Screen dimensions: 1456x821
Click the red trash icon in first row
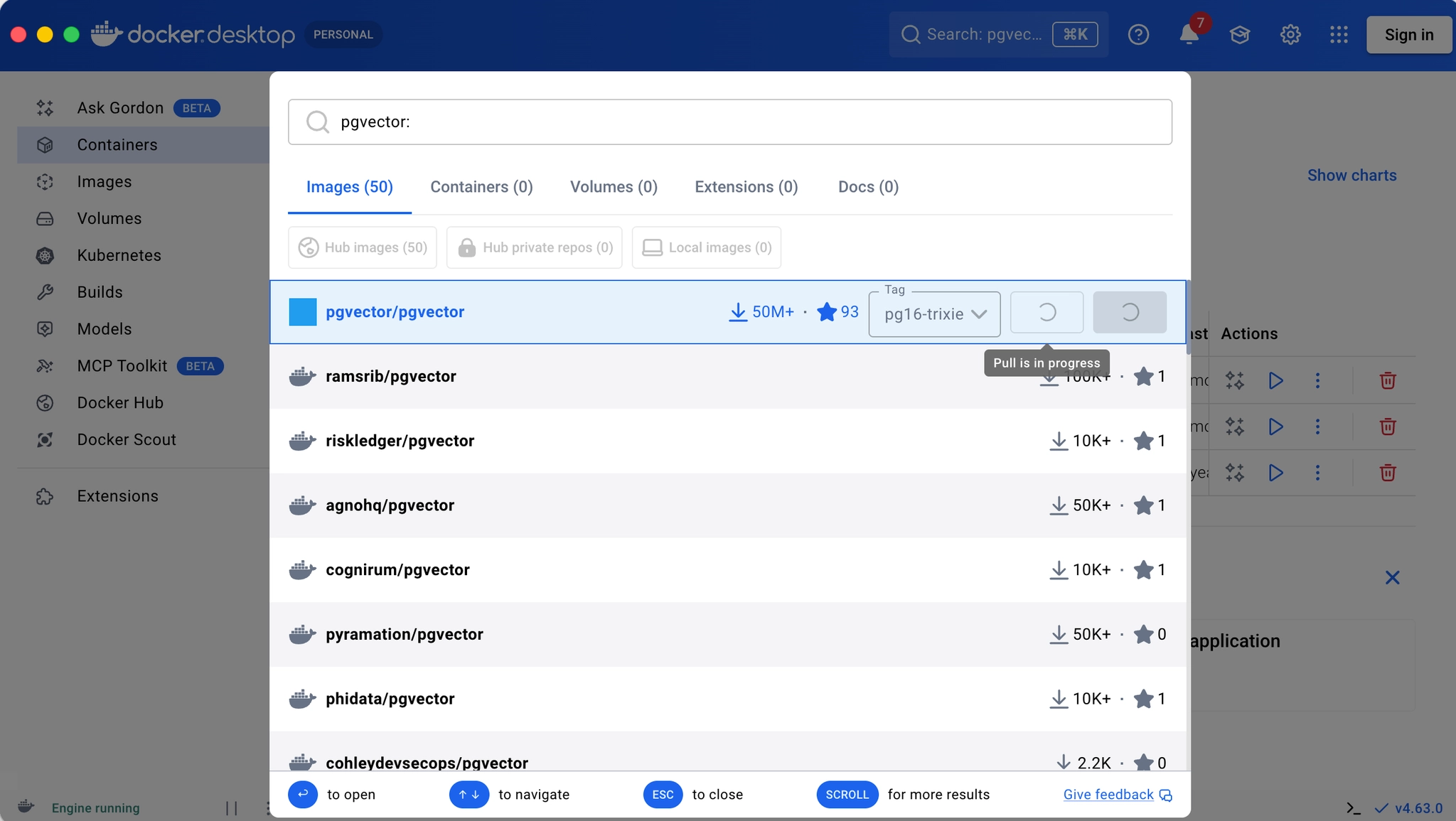(1387, 380)
